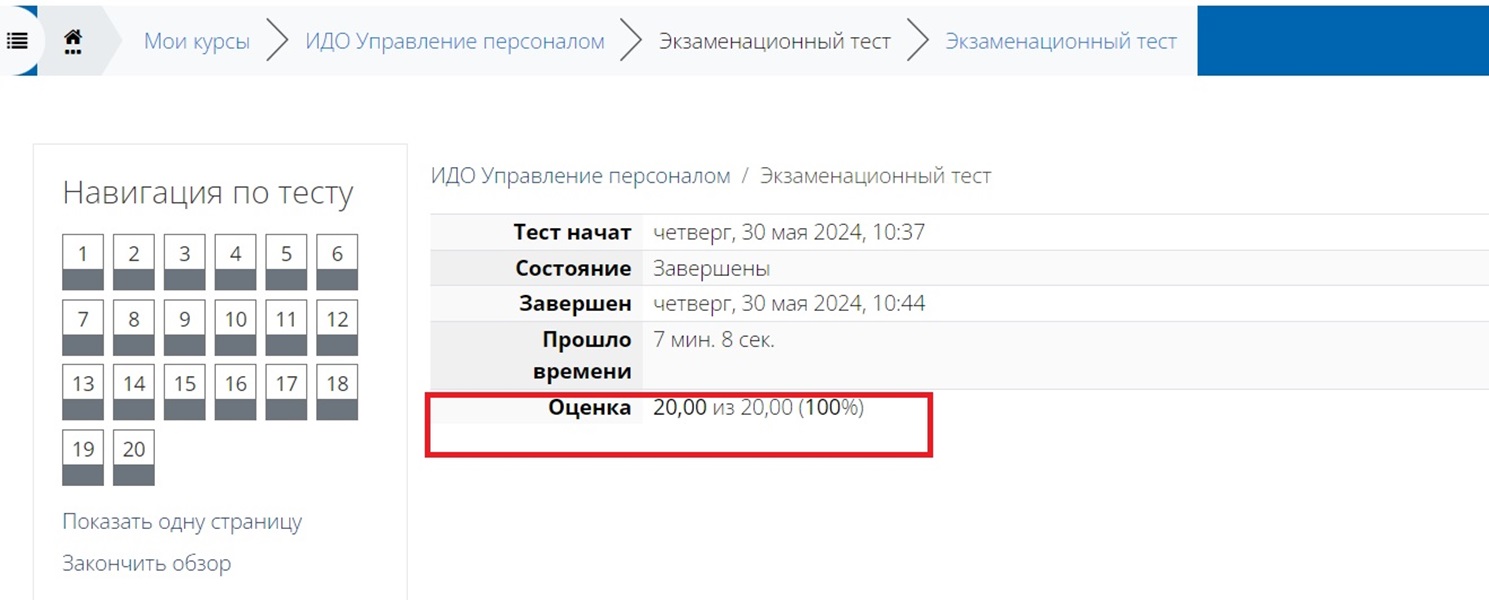Click Показать одну страницу link
This screenshot has width=1489, height=600.
[182, 521]
